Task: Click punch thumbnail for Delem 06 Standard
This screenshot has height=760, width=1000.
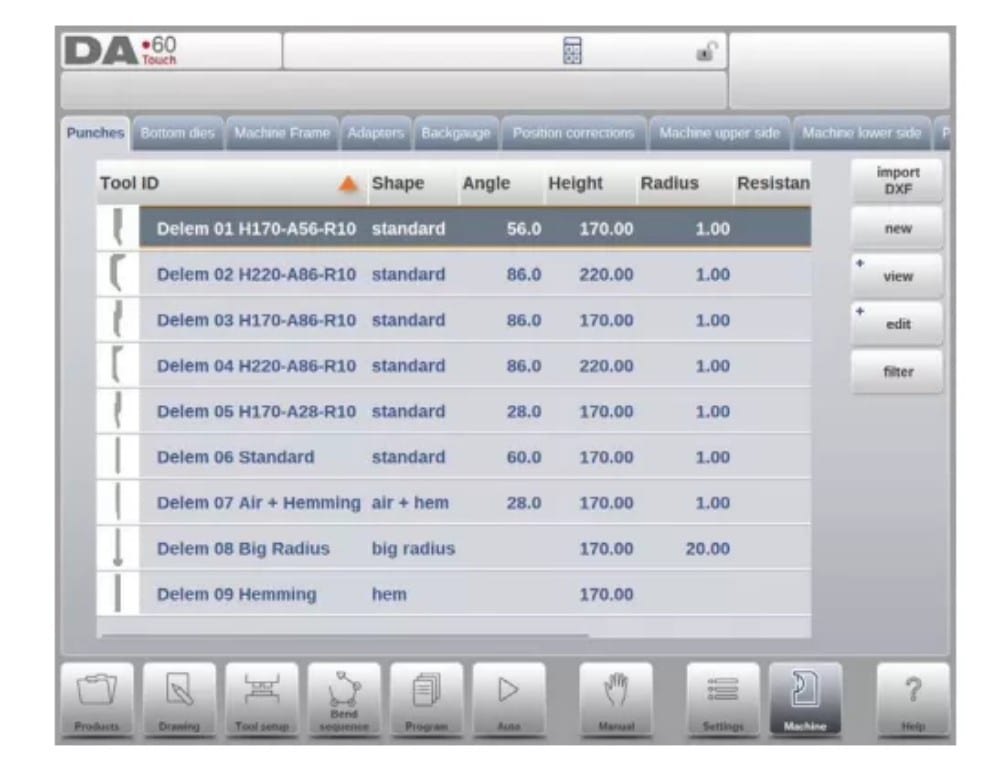Action: coord(118,457)
